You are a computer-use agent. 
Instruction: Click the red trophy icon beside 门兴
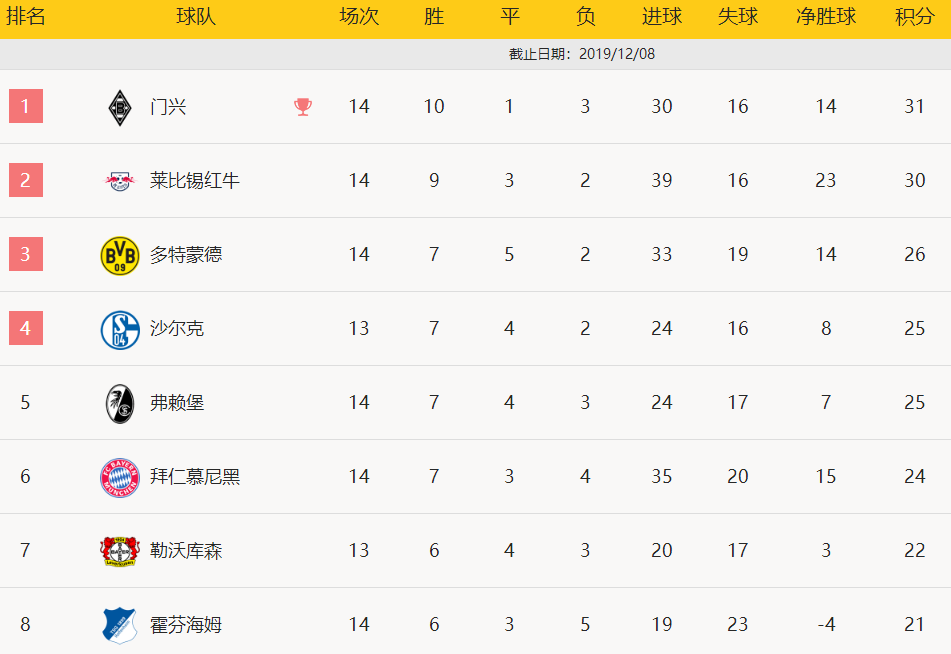click(303, 107)
